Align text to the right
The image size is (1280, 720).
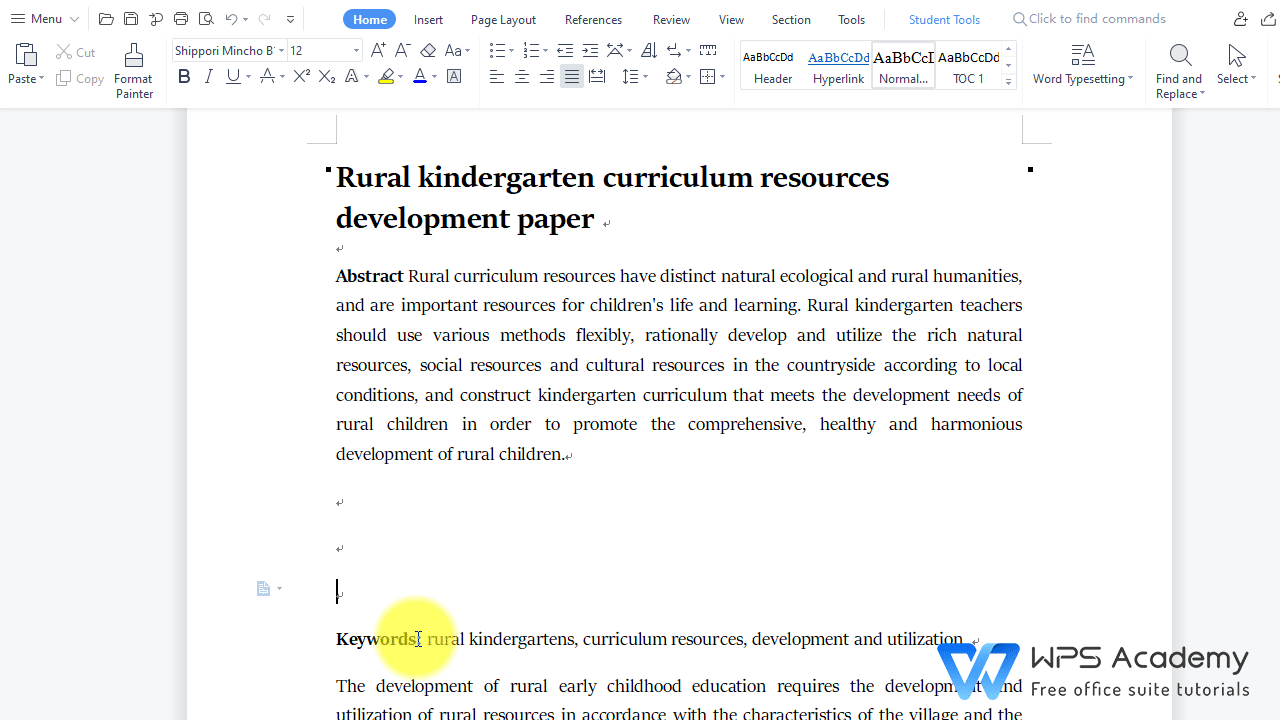(547, 77)
